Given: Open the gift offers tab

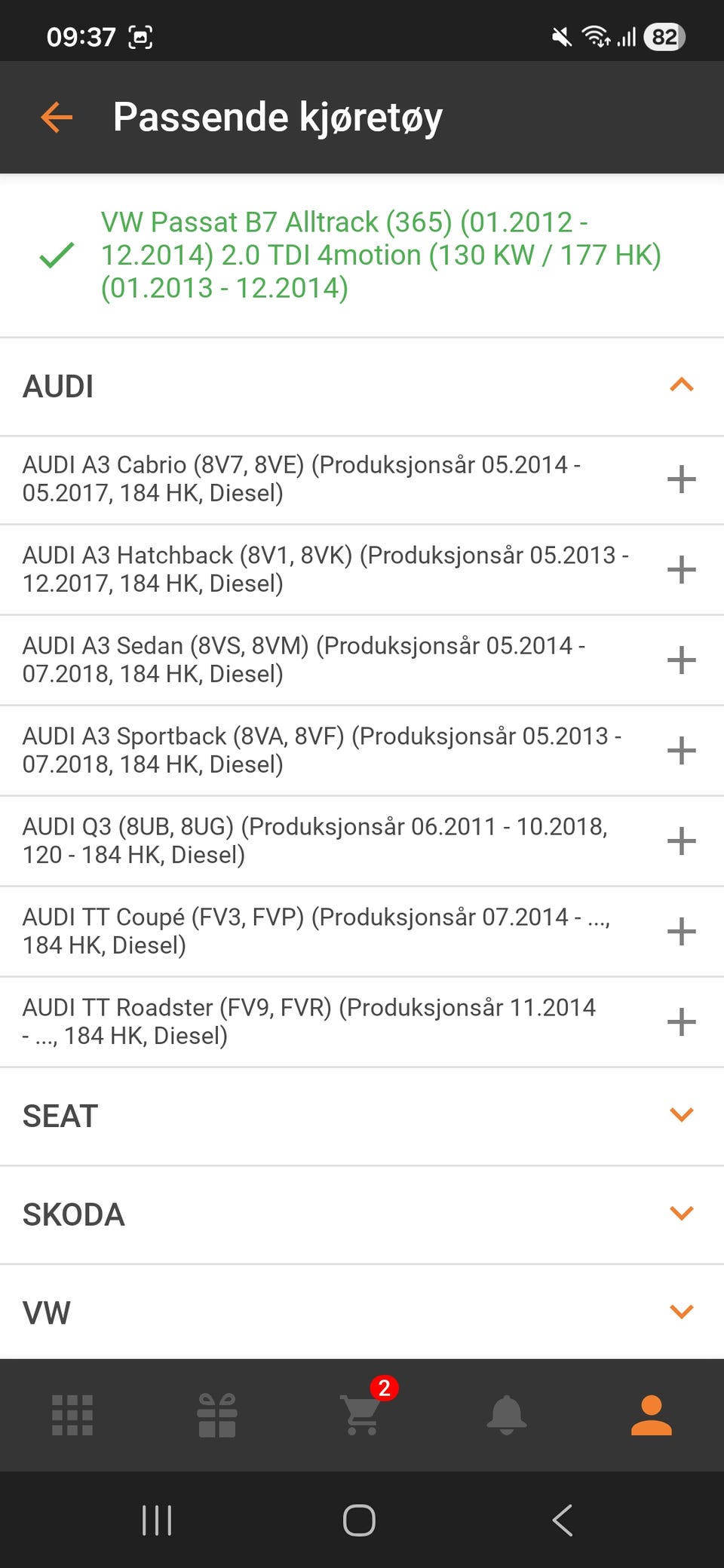Looking at the screenshot, I should 217,1414.
